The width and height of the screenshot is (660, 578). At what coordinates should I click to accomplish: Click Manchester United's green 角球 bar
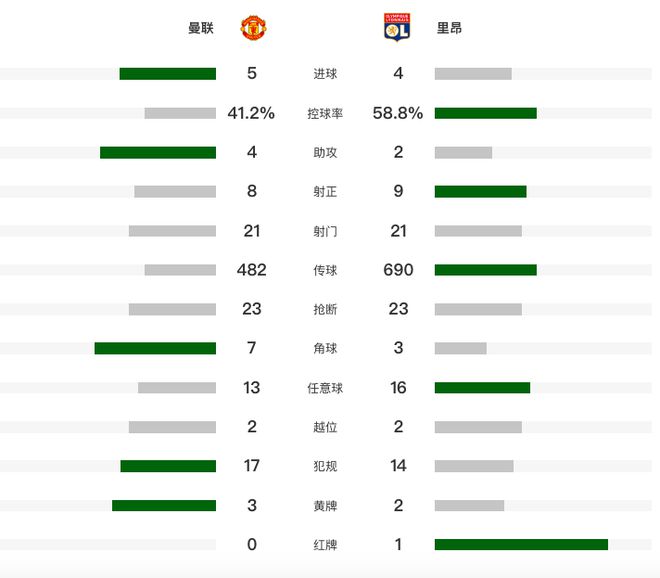point(155,348)
